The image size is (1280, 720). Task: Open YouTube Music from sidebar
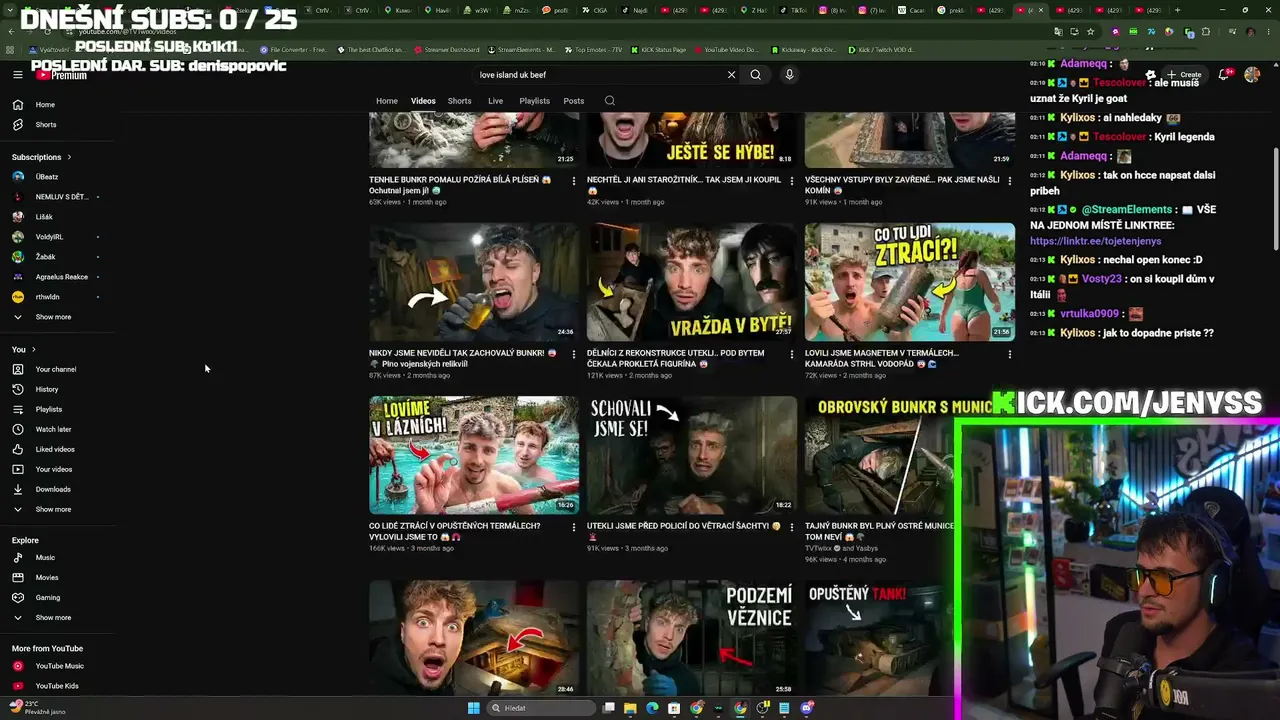point(60,666)
